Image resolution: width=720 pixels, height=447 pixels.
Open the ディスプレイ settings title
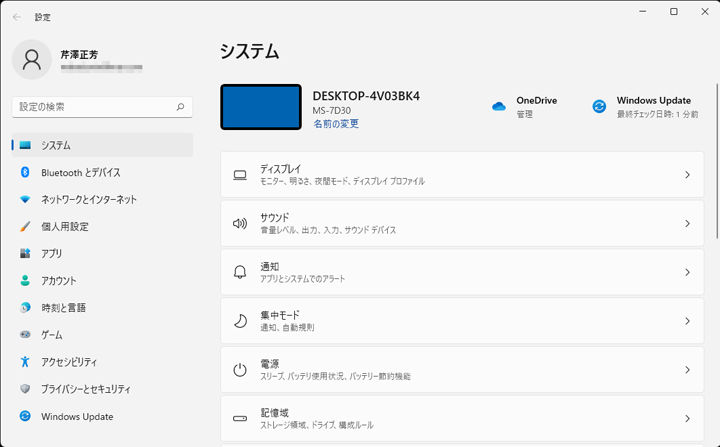281,169
